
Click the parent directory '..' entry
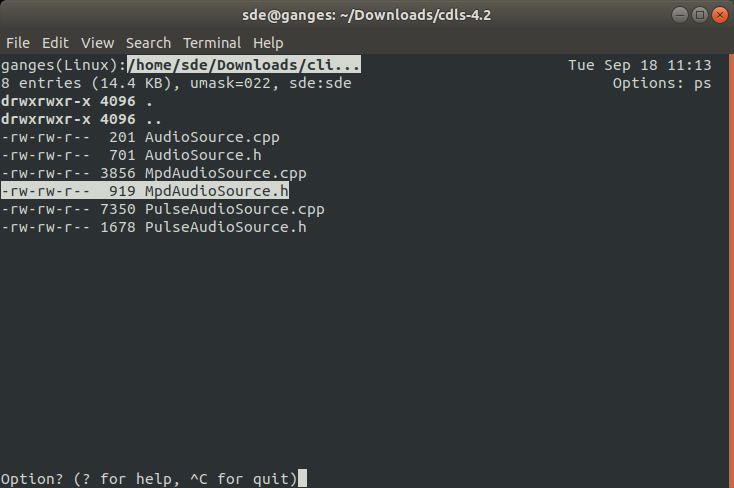81,119
